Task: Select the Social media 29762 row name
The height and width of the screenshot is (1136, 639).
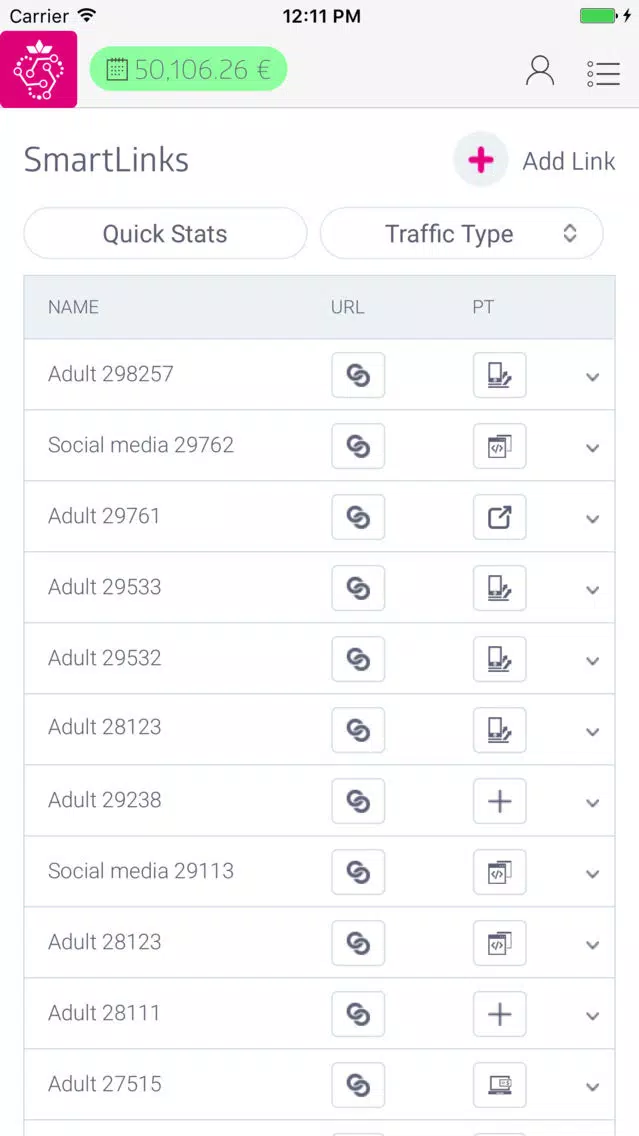Action: click(x=141, y=445)
